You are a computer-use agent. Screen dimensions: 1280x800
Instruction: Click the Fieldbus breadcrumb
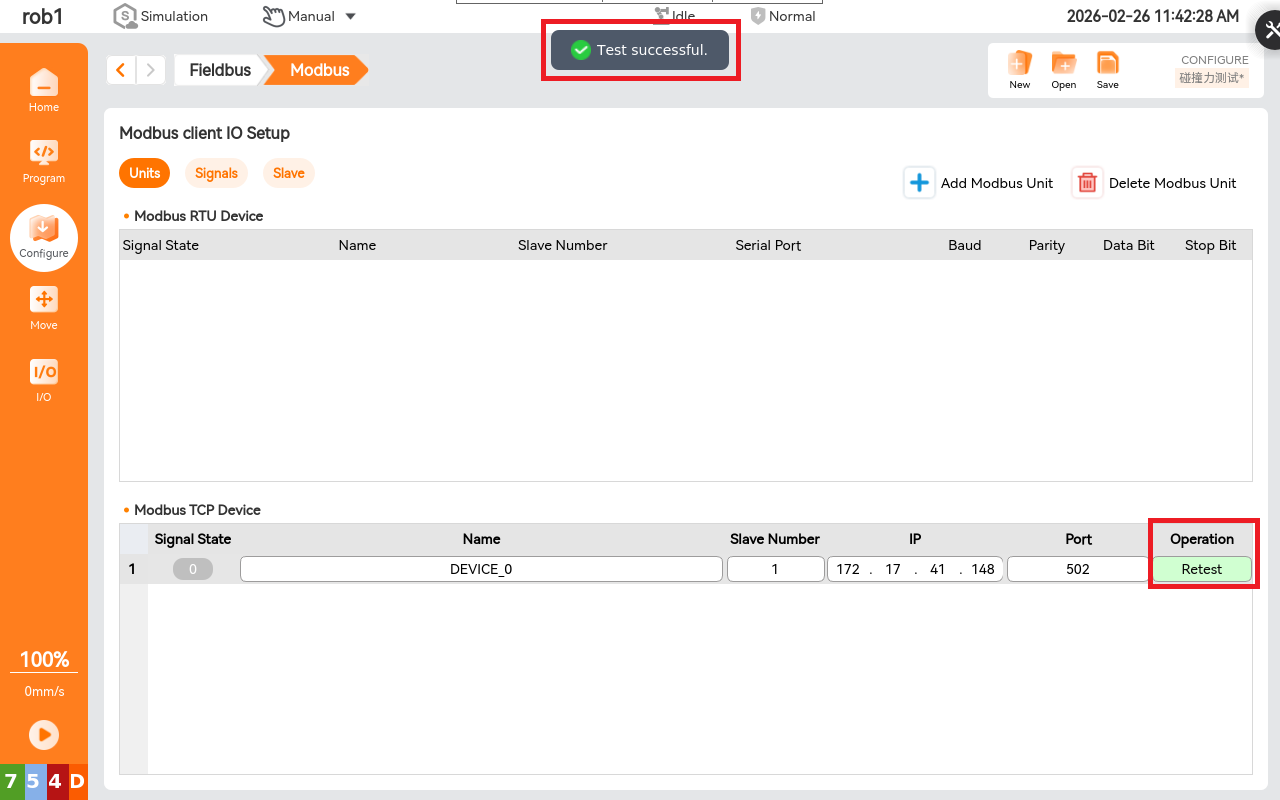220,70
